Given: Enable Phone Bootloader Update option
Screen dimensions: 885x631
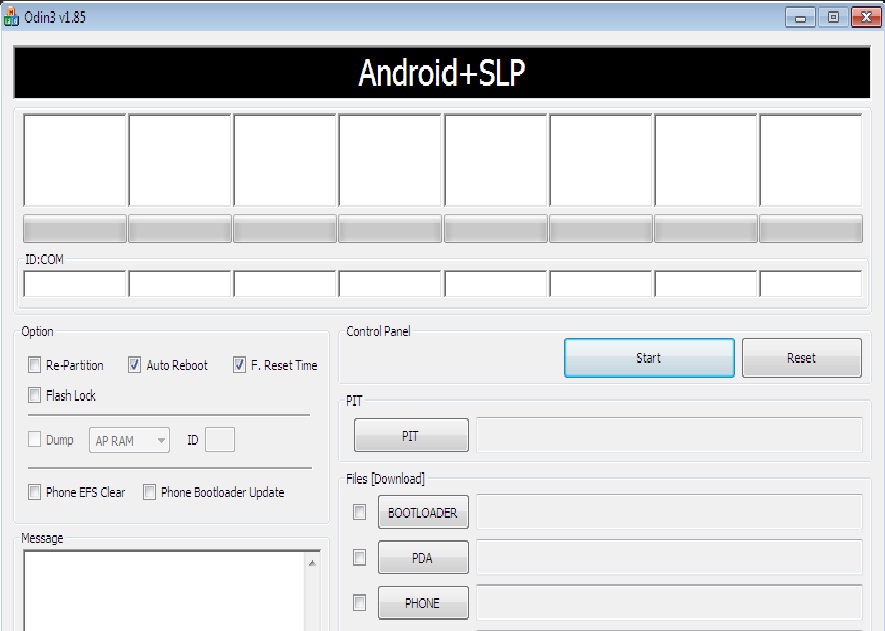Looking at the screenshot, I should (150, 492).
